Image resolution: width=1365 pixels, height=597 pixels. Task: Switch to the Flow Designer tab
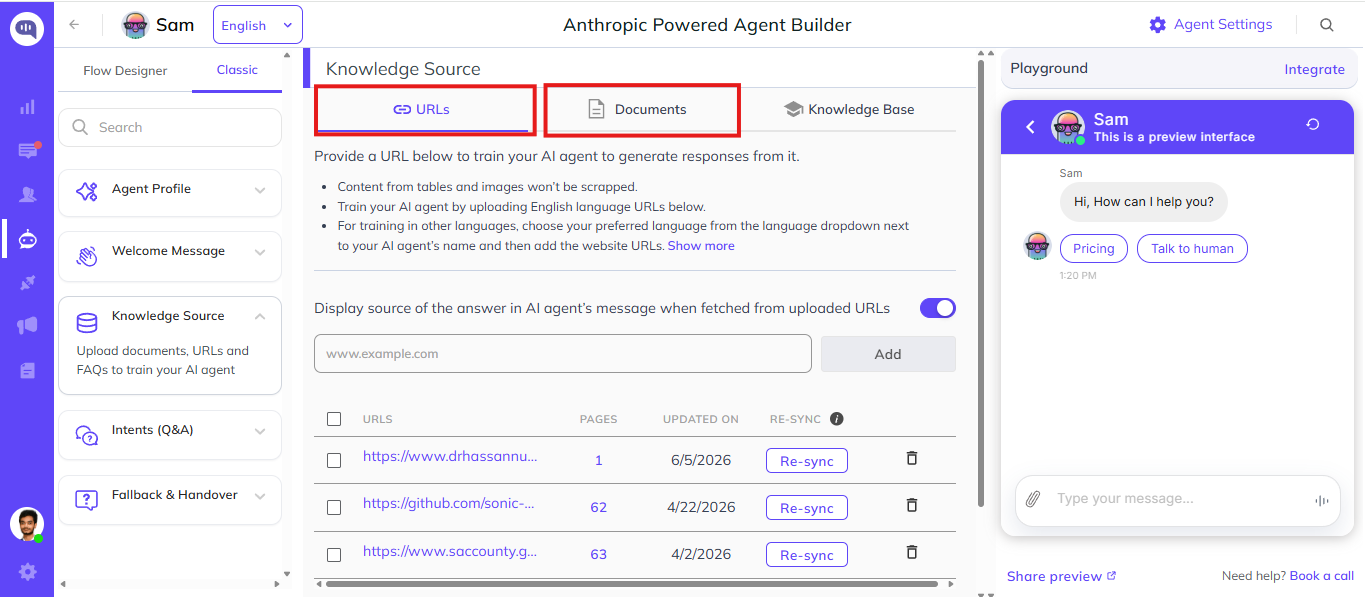click(x=125, y=71)
